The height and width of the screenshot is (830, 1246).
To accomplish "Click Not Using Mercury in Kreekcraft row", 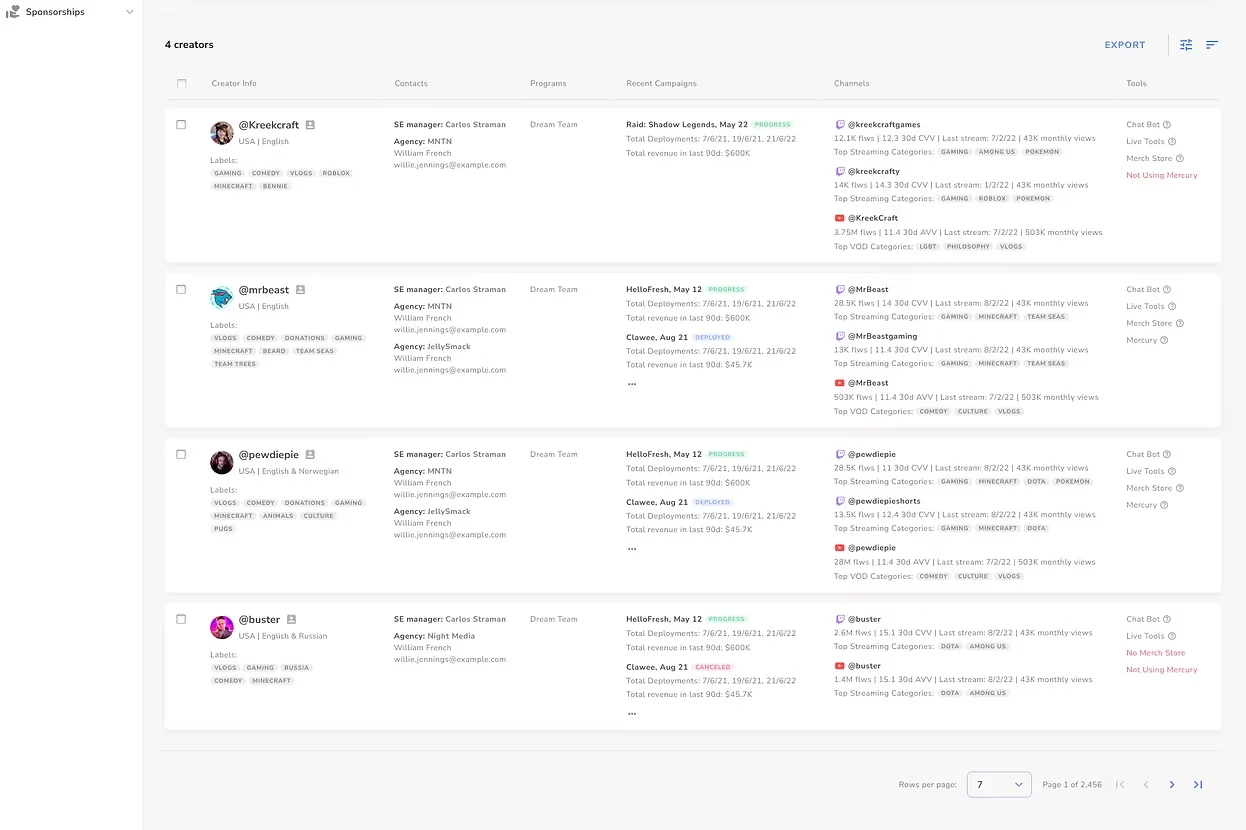I will click(x=1162, y=175).
